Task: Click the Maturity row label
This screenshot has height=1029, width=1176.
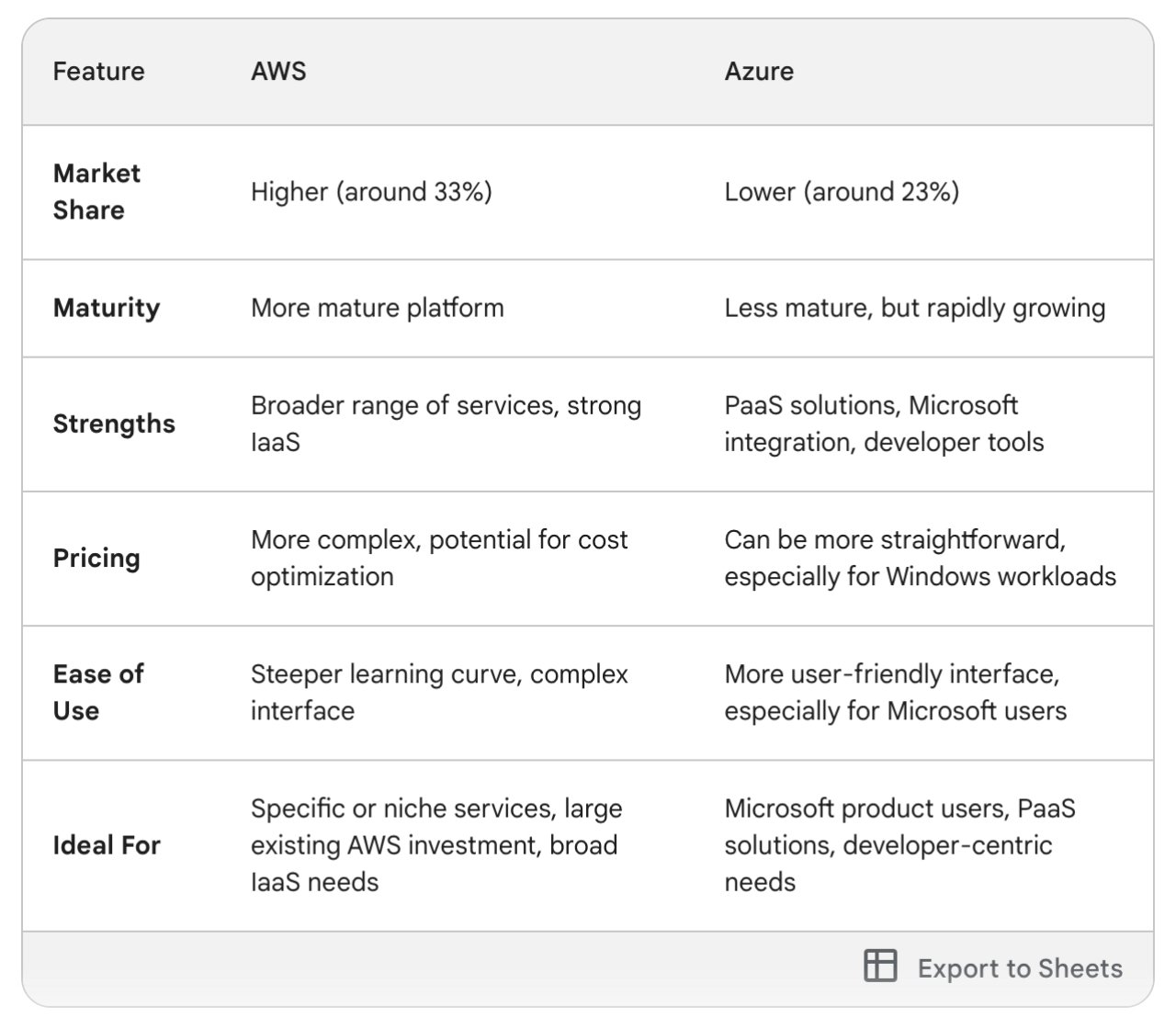Action: pyautogui.click(x=106, y=308)
